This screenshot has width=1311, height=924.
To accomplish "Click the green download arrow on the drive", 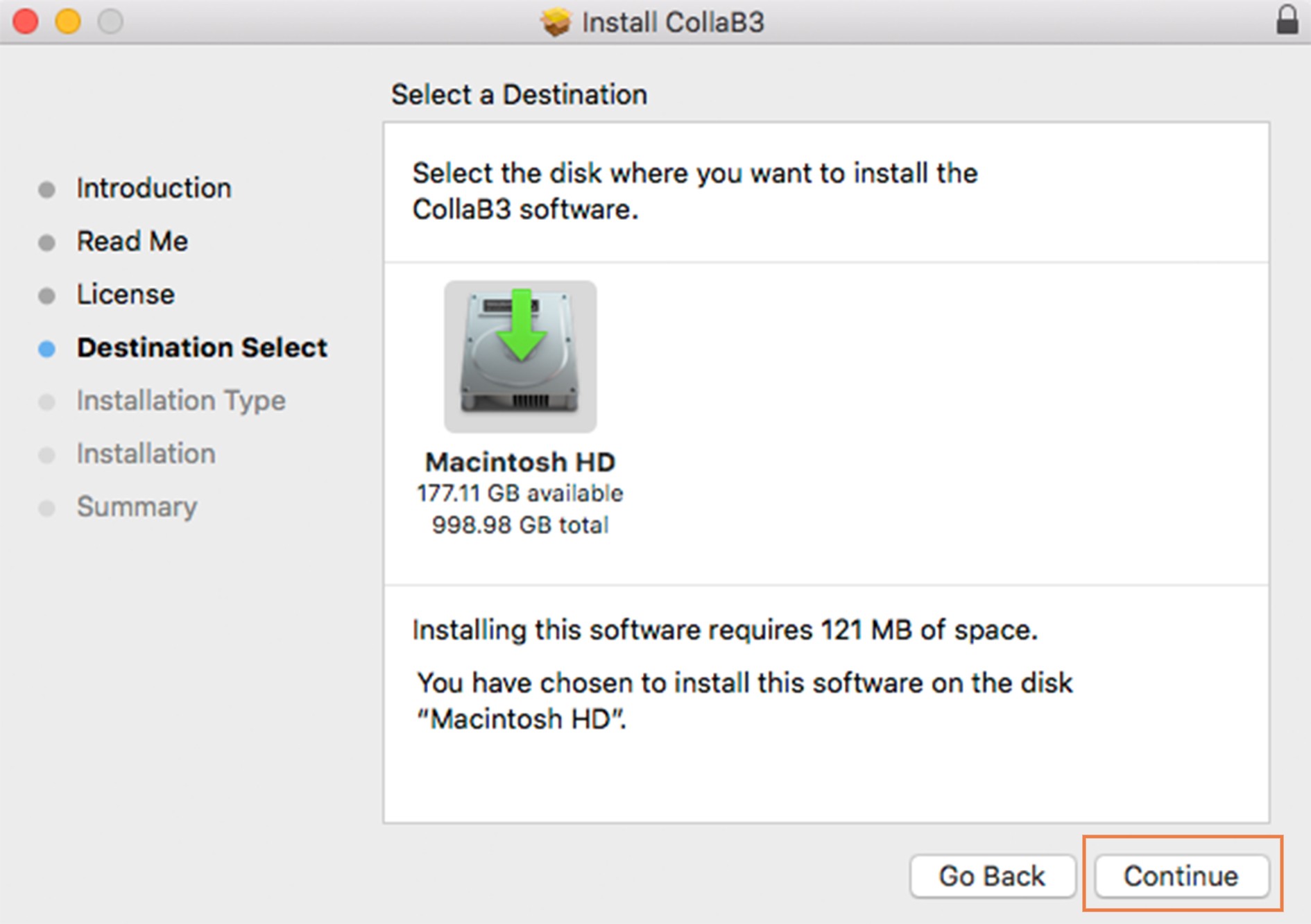I will pyautogui.click(x=521, y=326).
